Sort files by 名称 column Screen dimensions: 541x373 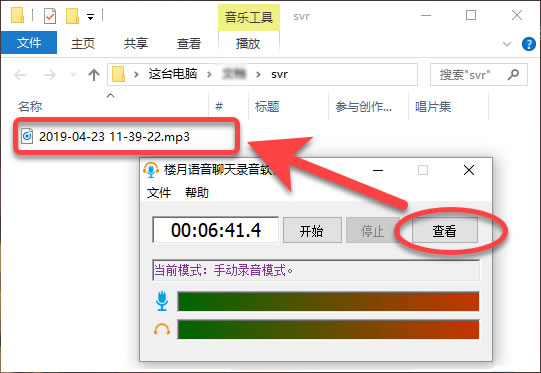click(x=30, y=106)
